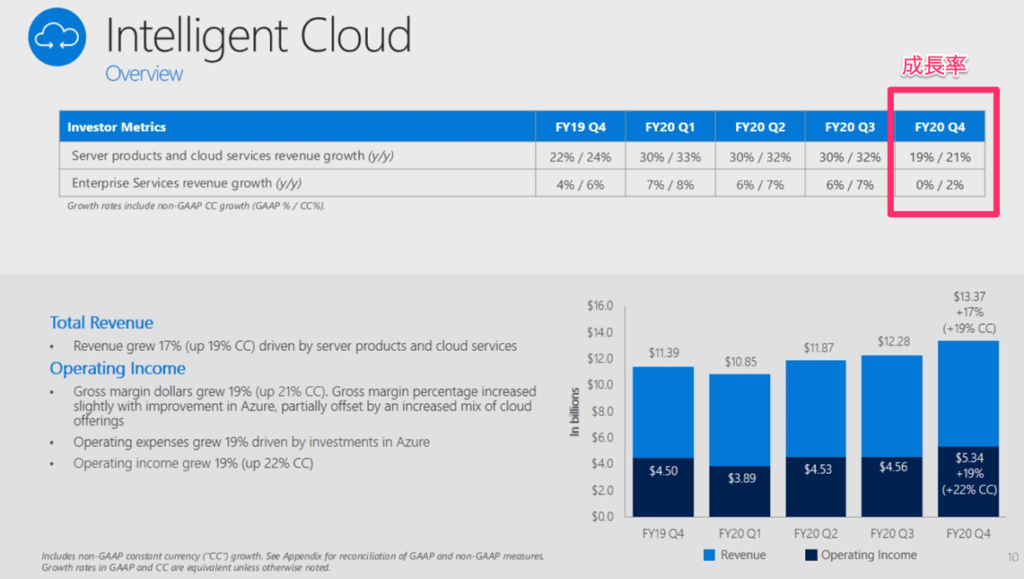Image resolution: width=1024 pixels, height=579 pixels.
Task: Click the FY20 Q4 chart x-axis label
Action: point(968,534)
